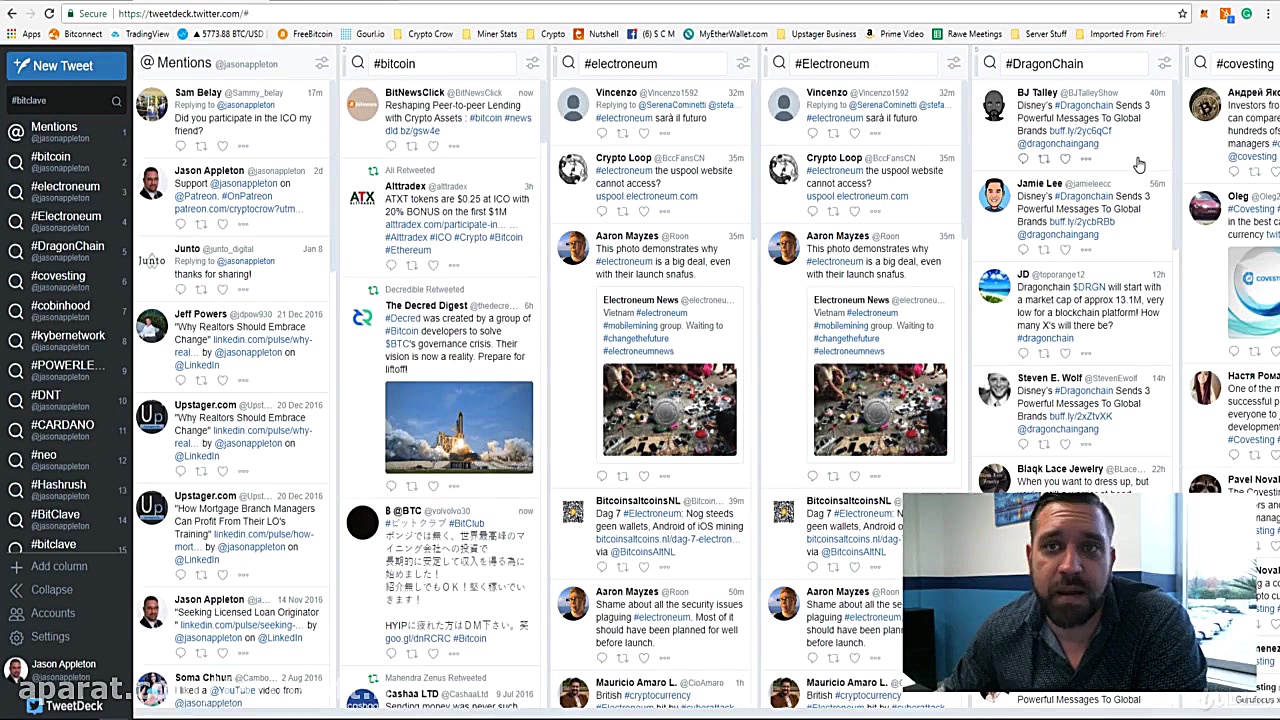
Task: Select Mentions column in sidebar
Action: click(x=66, y=131)
